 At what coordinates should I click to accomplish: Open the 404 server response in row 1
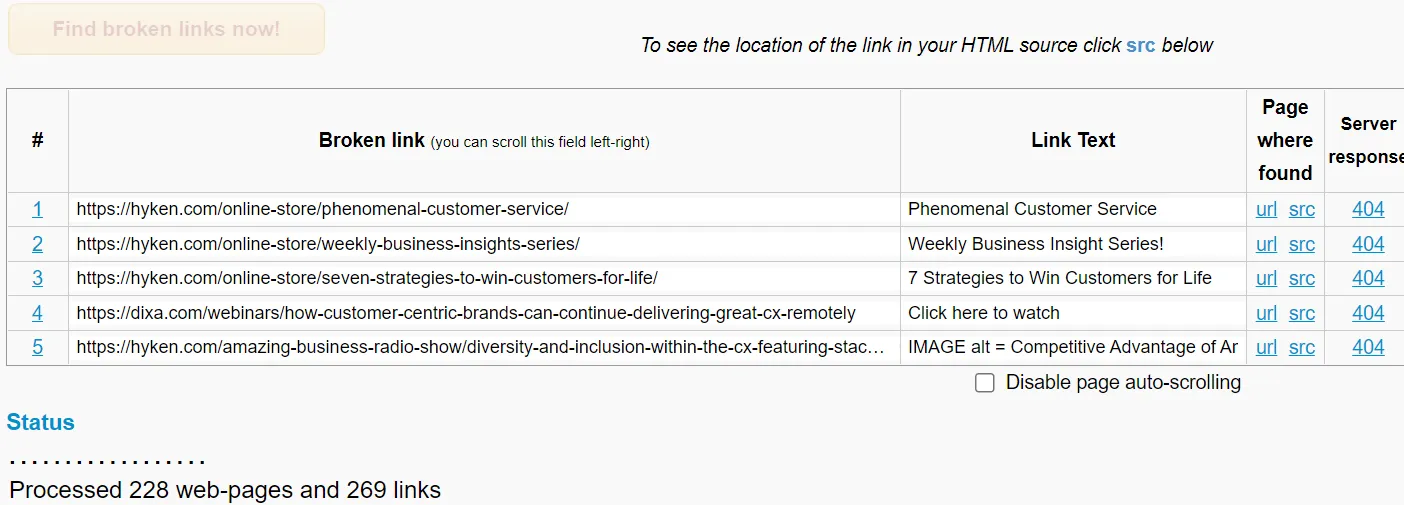tap(1368, 209)
